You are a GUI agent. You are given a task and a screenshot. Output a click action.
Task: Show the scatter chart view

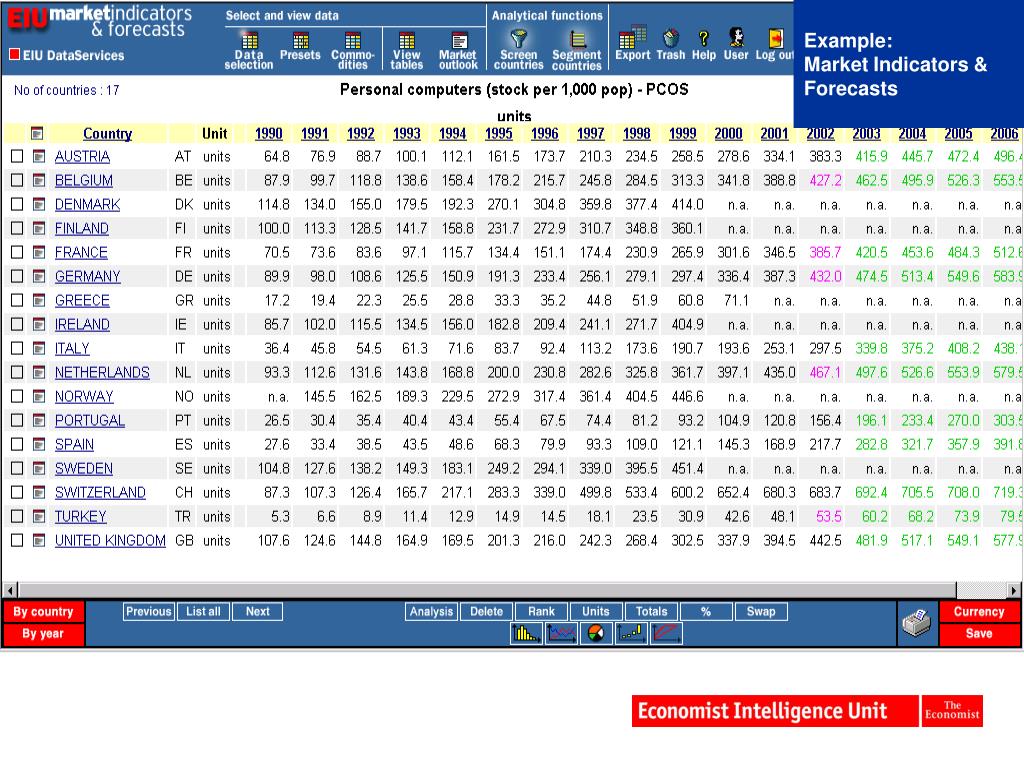pos(632,633)
